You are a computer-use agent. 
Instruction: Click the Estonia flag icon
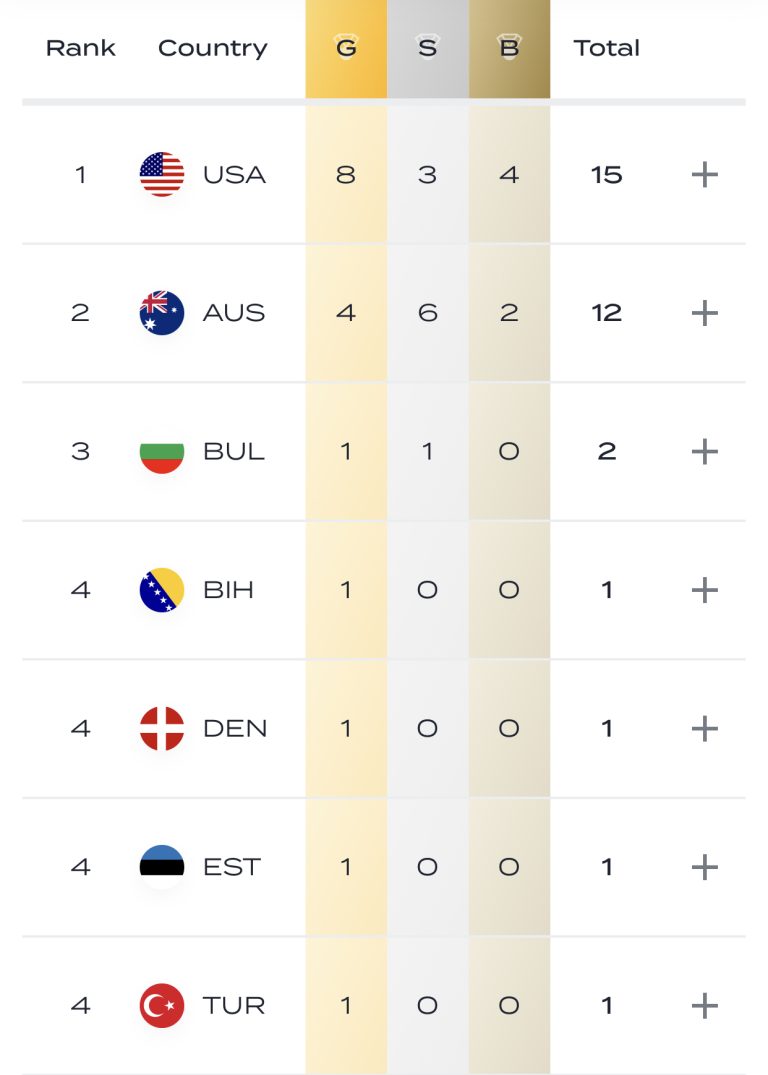pos(162,866)
